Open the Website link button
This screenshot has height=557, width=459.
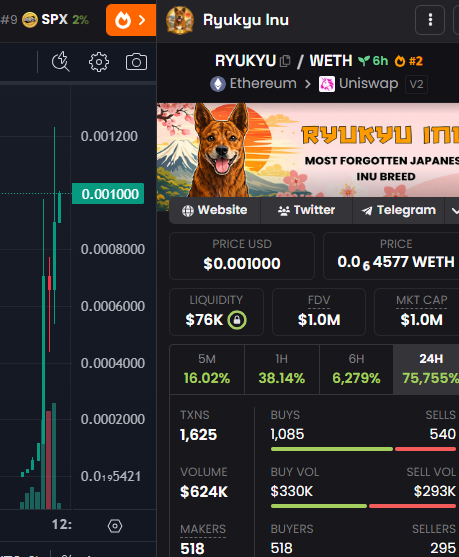[x=215, y=210]
